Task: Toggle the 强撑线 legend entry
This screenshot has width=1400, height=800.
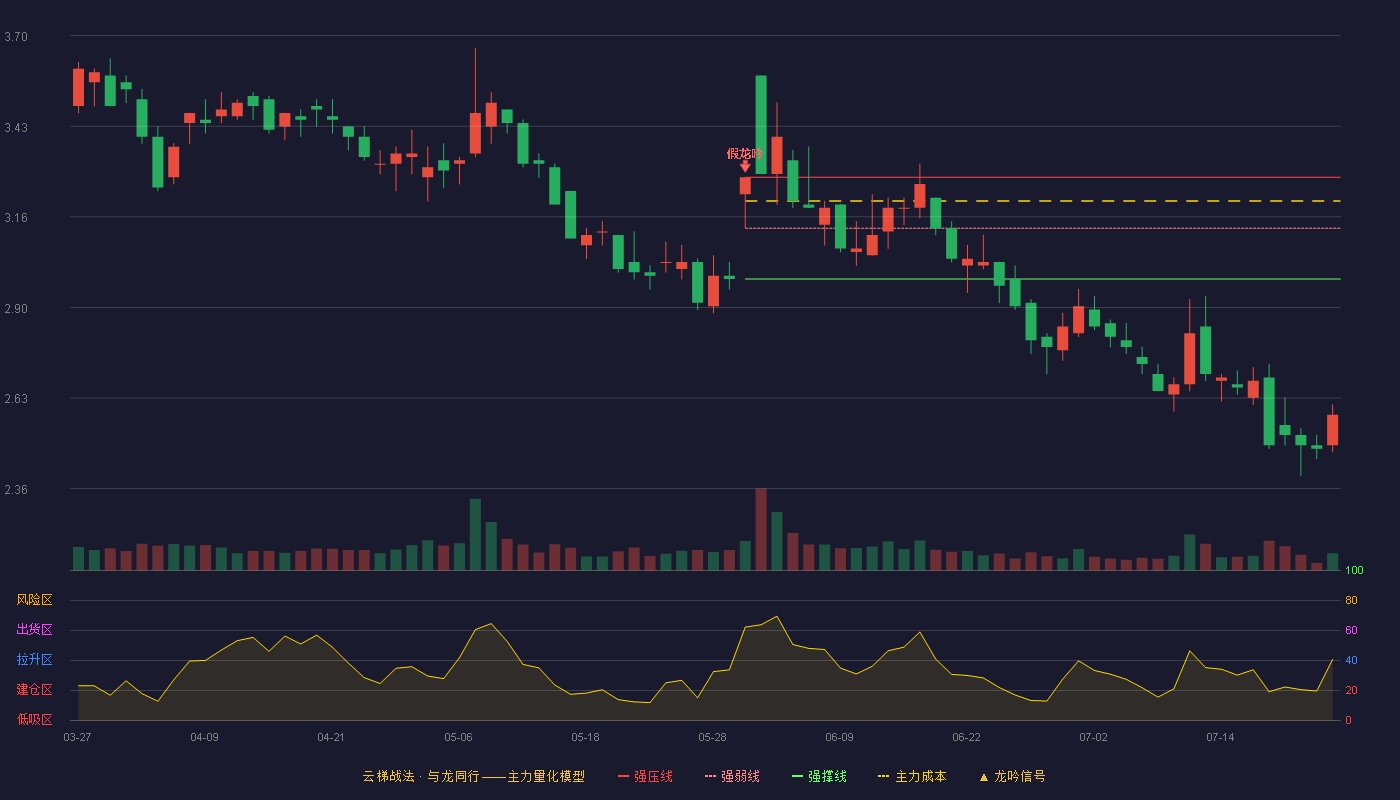Action: click(819, 776)
